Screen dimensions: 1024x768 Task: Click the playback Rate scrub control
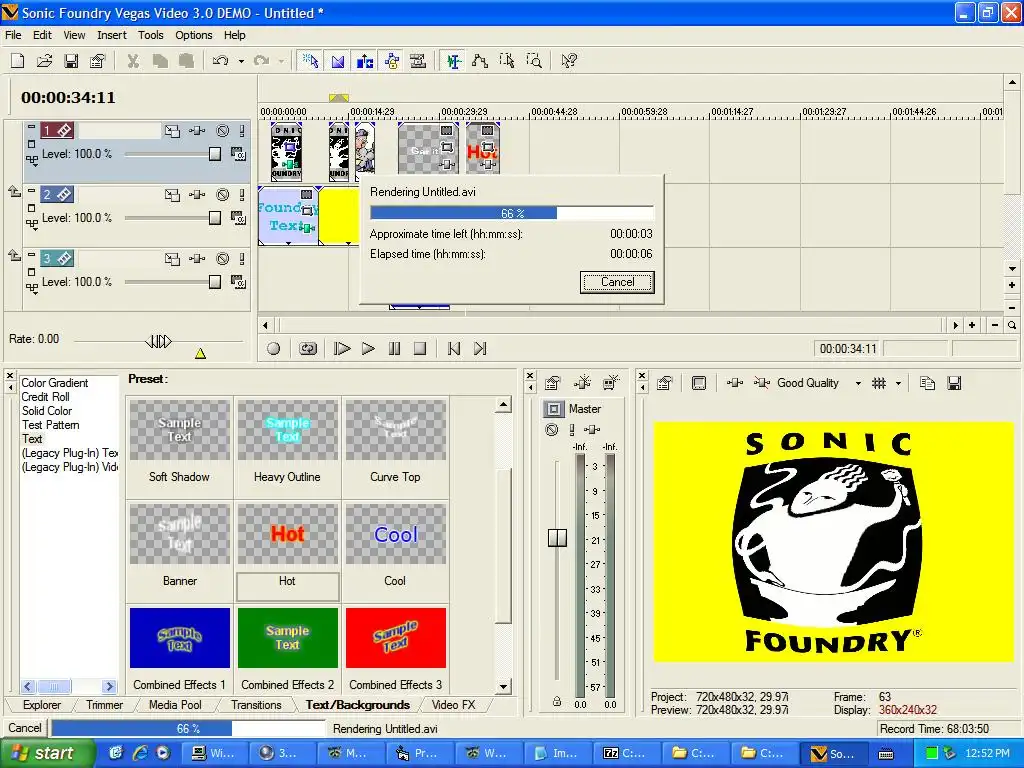[x=158, y=341]
